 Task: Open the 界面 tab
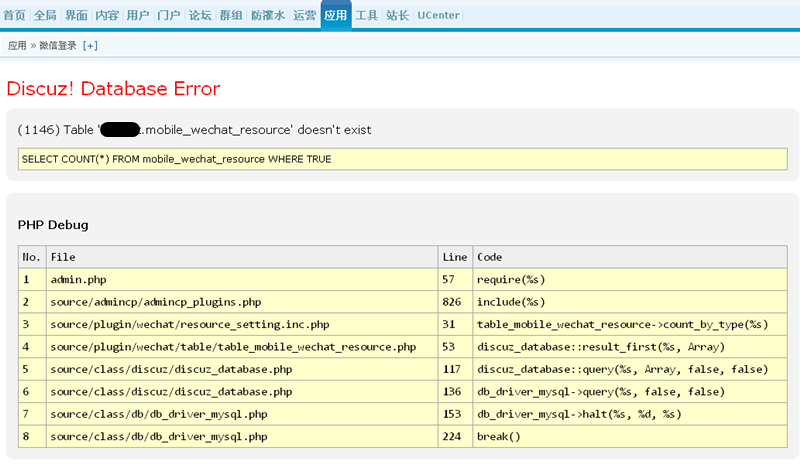click(76, 15)
